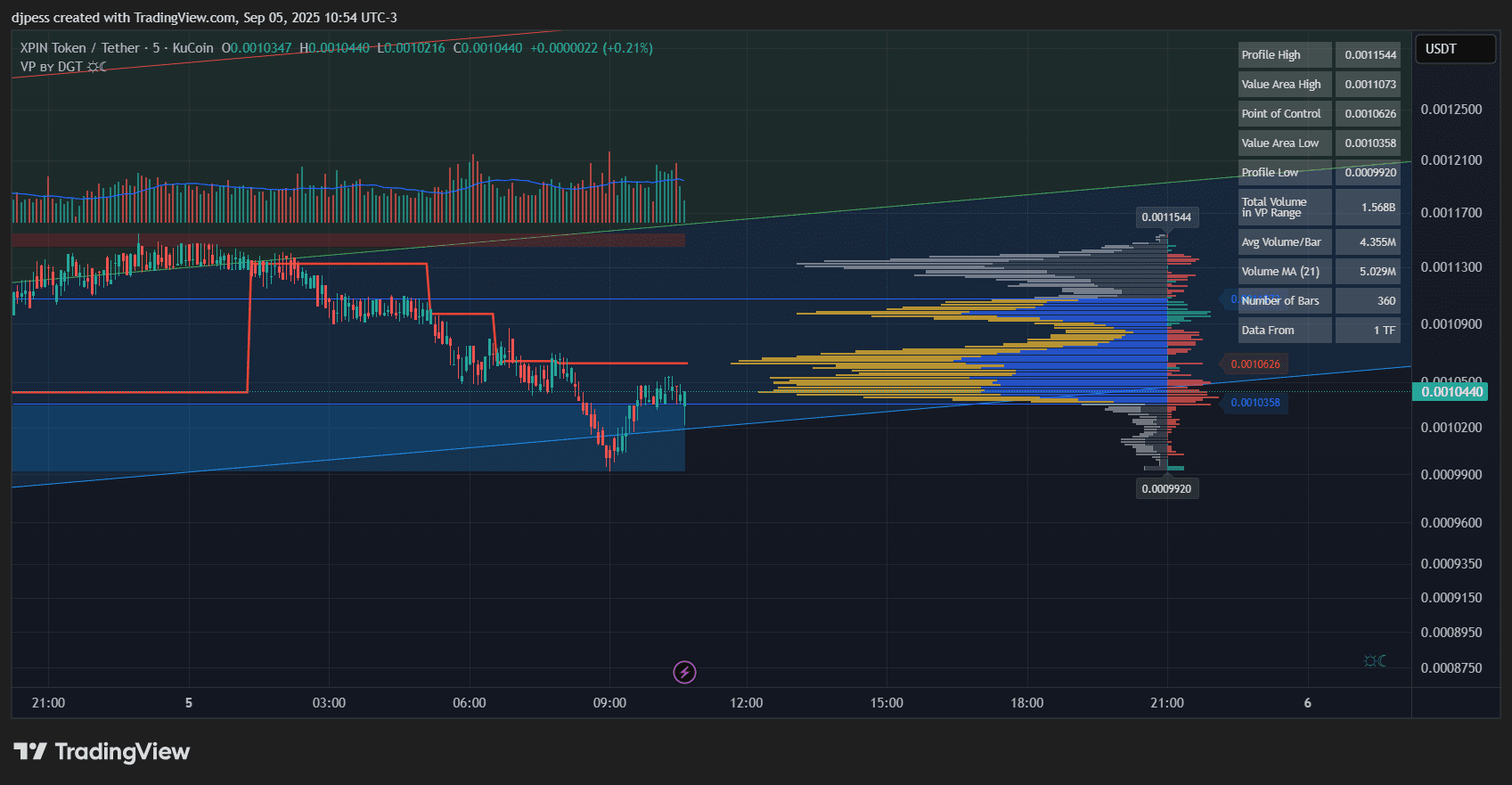Click the +0.0000022 (+0.21%) change value
Viewport: 1512px width, 785px height.
pos(592,48)
